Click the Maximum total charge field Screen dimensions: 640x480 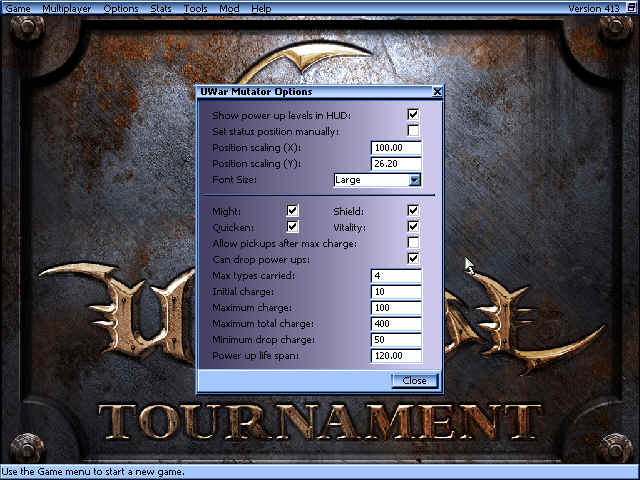pos(396,324)
